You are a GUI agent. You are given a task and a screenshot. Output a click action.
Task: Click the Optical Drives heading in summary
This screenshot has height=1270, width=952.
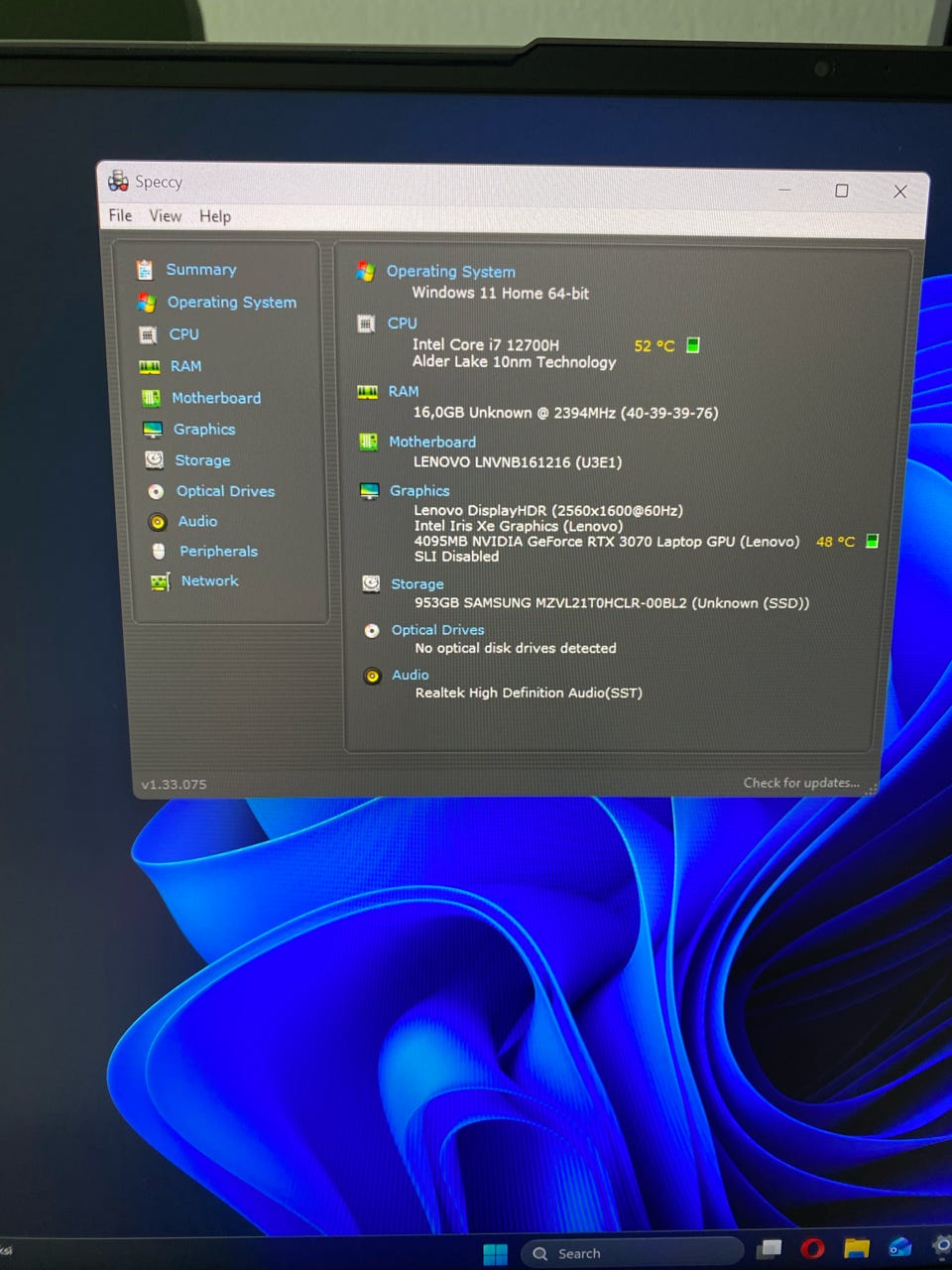437,630
